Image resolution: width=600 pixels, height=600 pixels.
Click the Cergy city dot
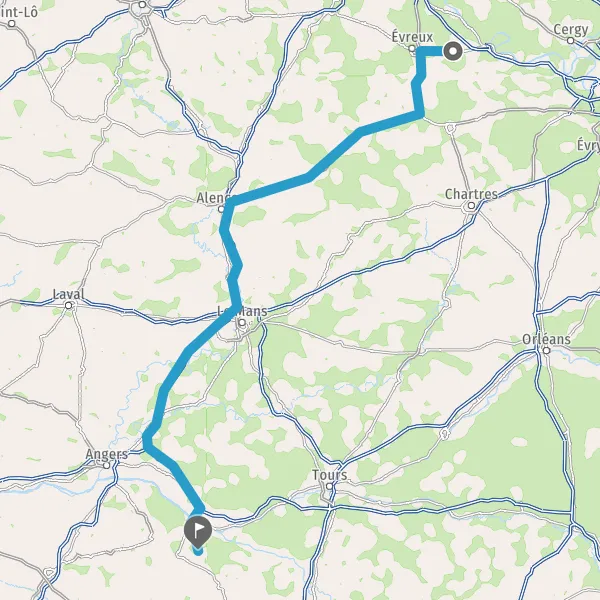[571, 40]
